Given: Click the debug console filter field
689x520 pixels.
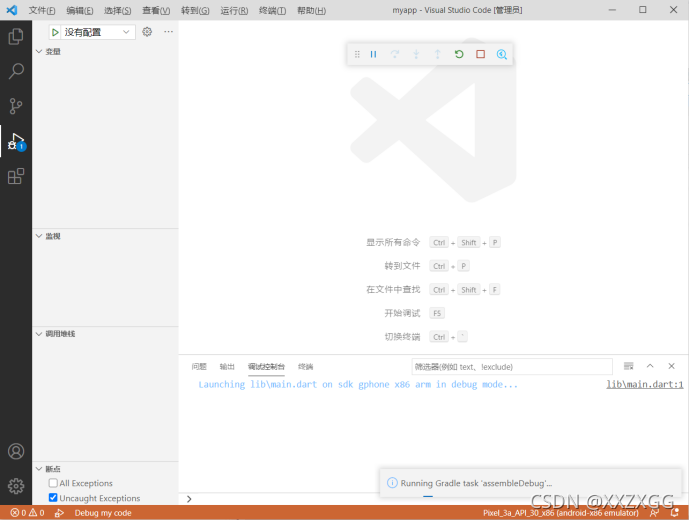Looking at the screenshot, I should pos(512,367).
